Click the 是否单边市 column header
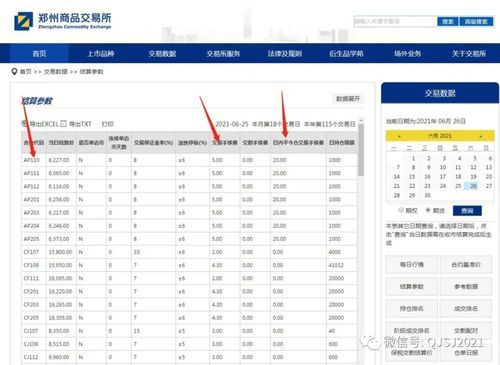The image size is (500, 365). click(91, 143)
